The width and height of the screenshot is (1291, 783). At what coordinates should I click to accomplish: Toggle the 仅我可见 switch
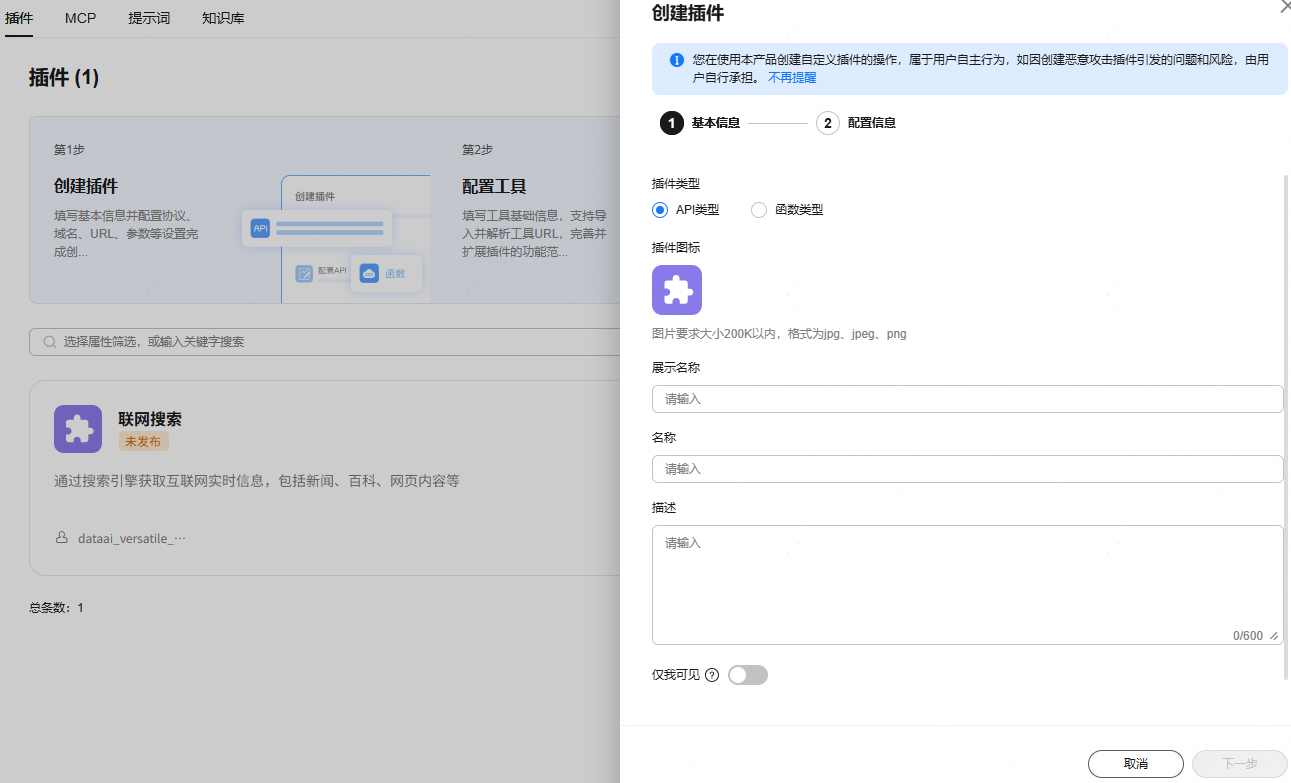(748, 675)
